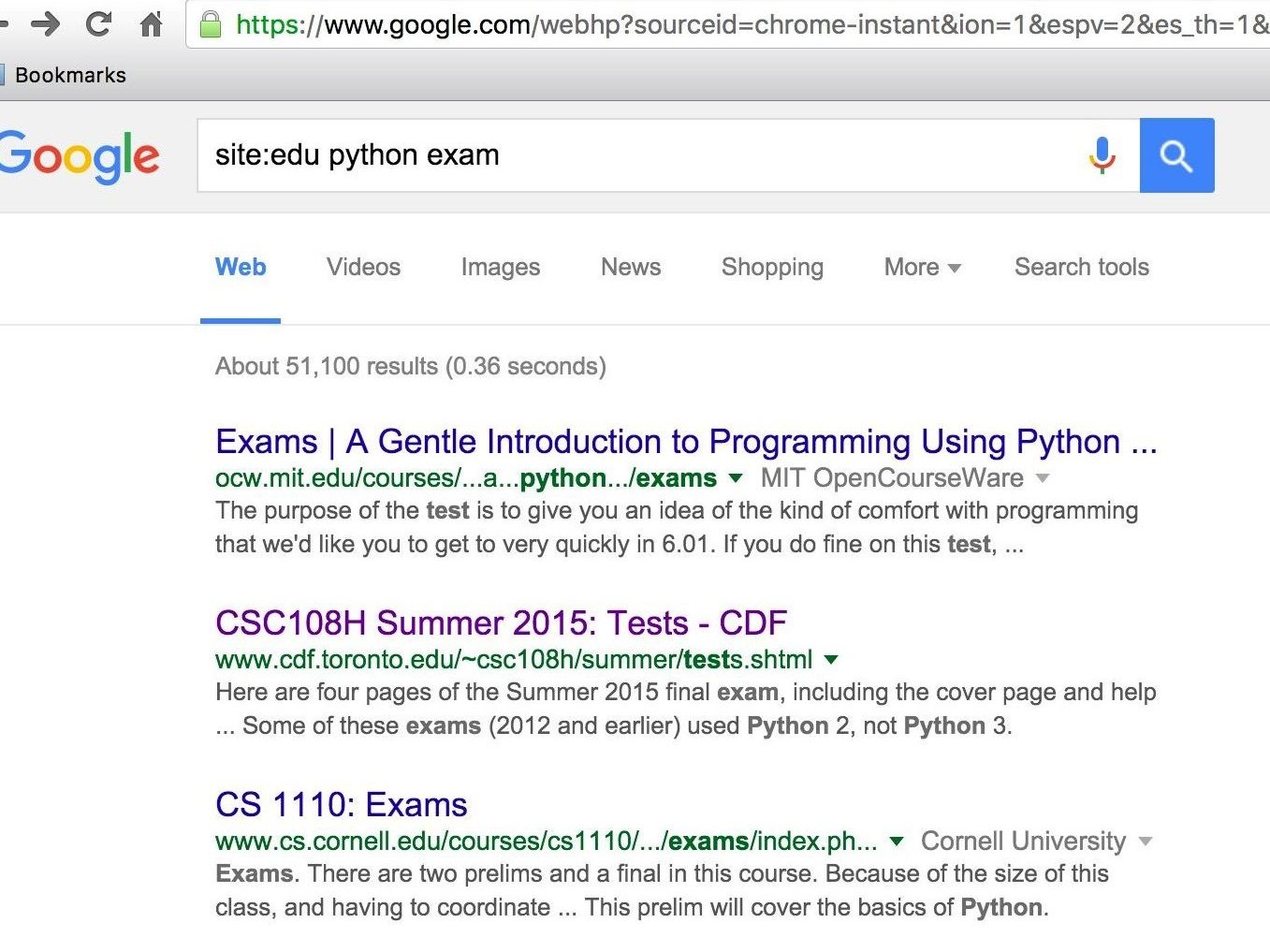This screenshot has height=952, width=1270.
Task: Expand arrow next to cdf.toronto.edu URL
Action: 831,660
